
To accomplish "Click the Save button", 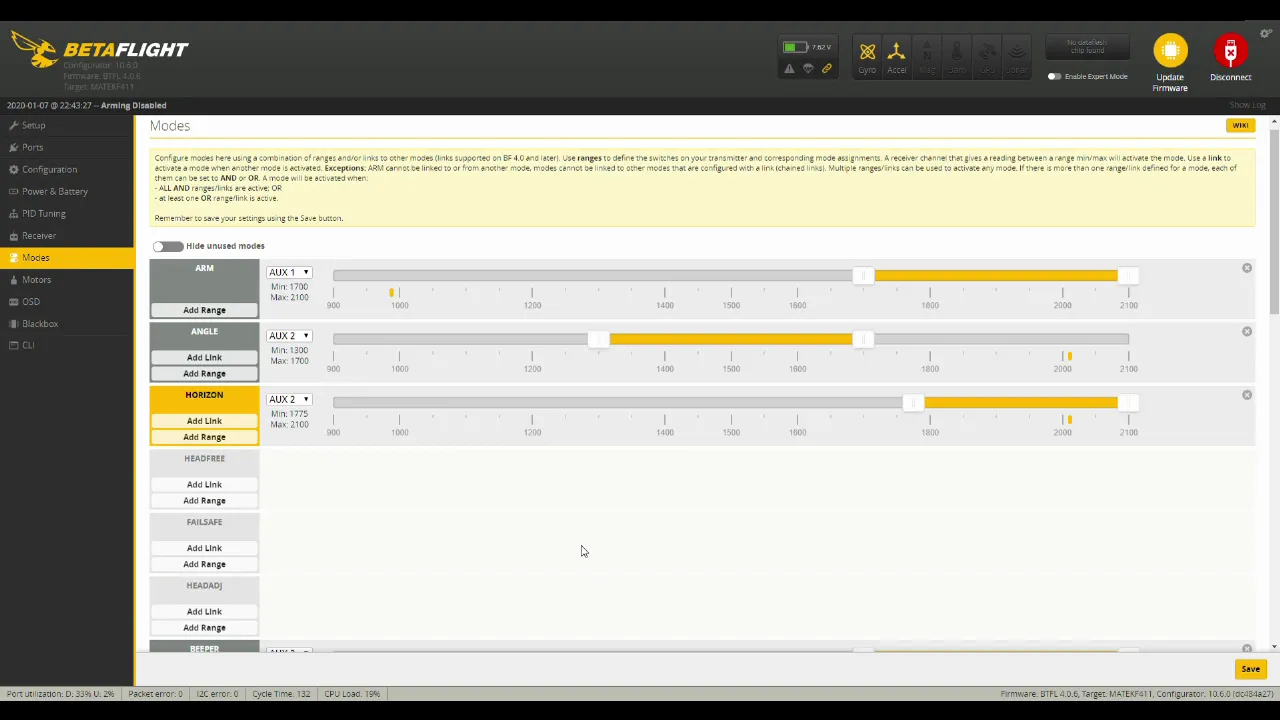I will point(1250,669).
